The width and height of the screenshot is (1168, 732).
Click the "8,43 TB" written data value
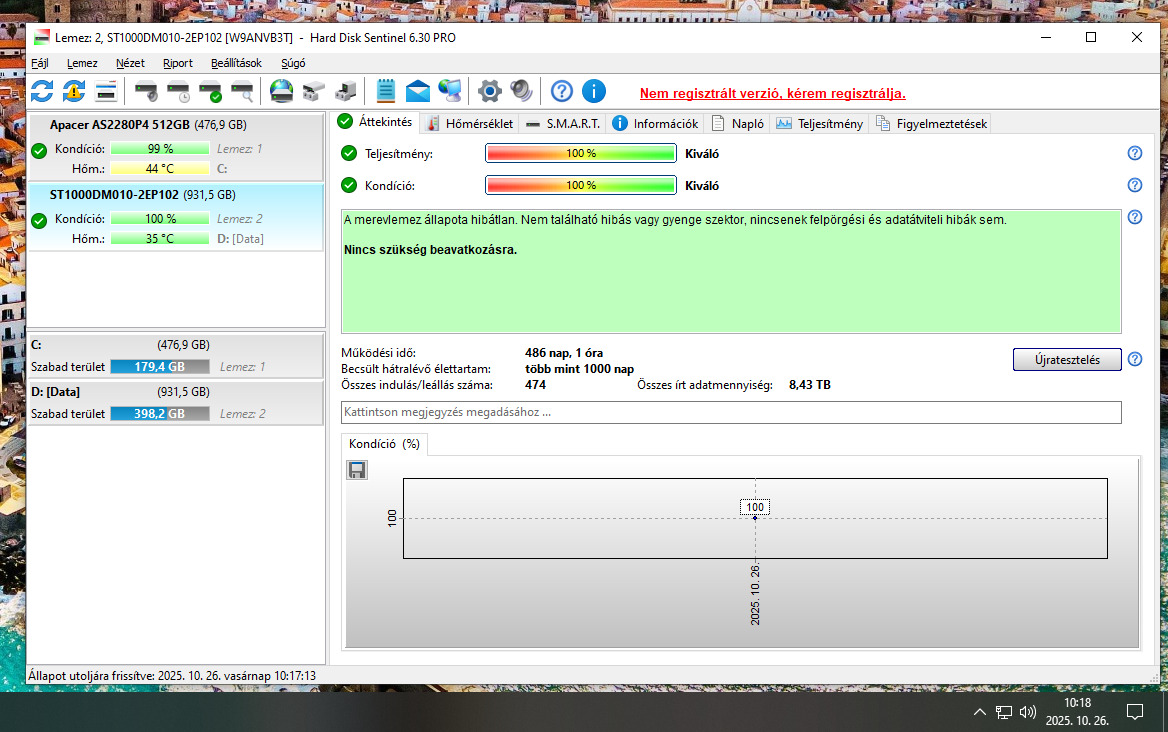click(x=810, y=385)
